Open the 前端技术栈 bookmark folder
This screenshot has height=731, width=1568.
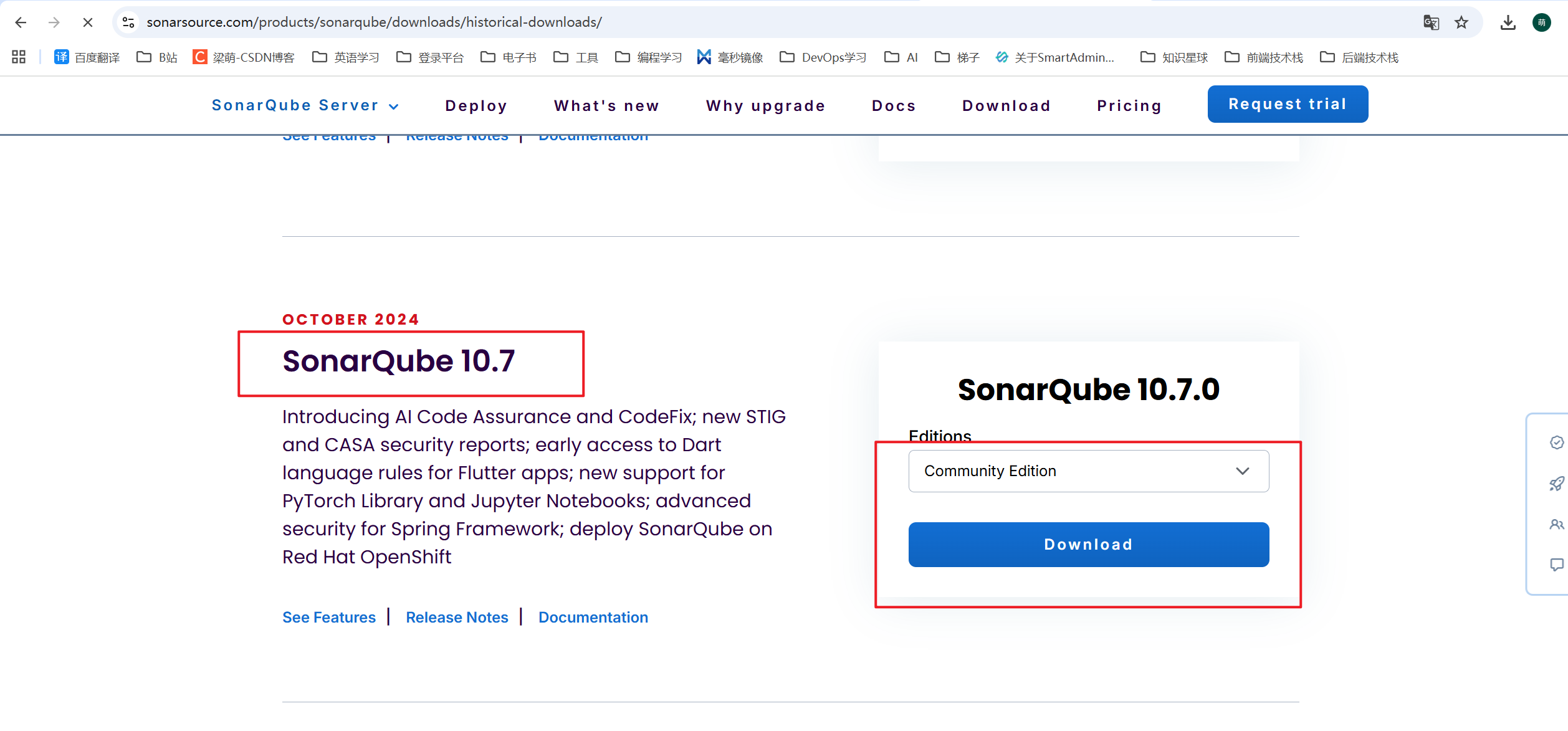tap(1264, 57)
